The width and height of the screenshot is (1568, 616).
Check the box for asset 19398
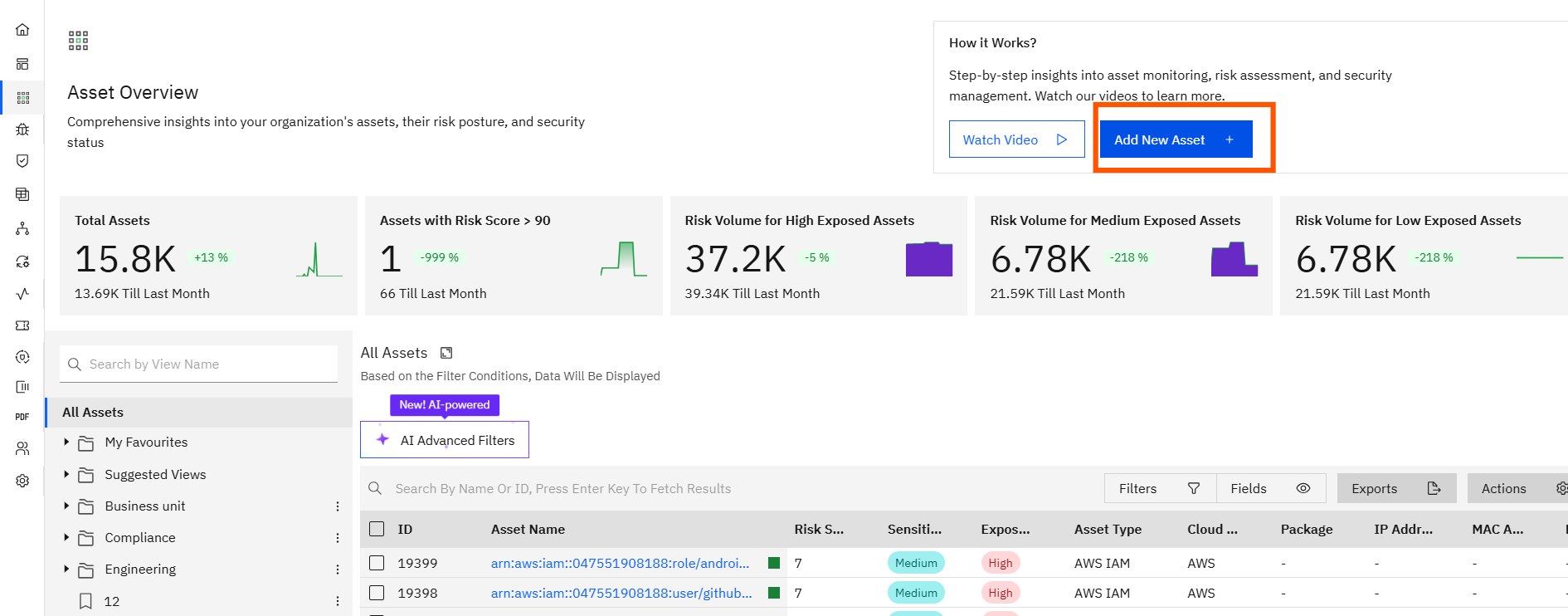[x=377, y=593]
